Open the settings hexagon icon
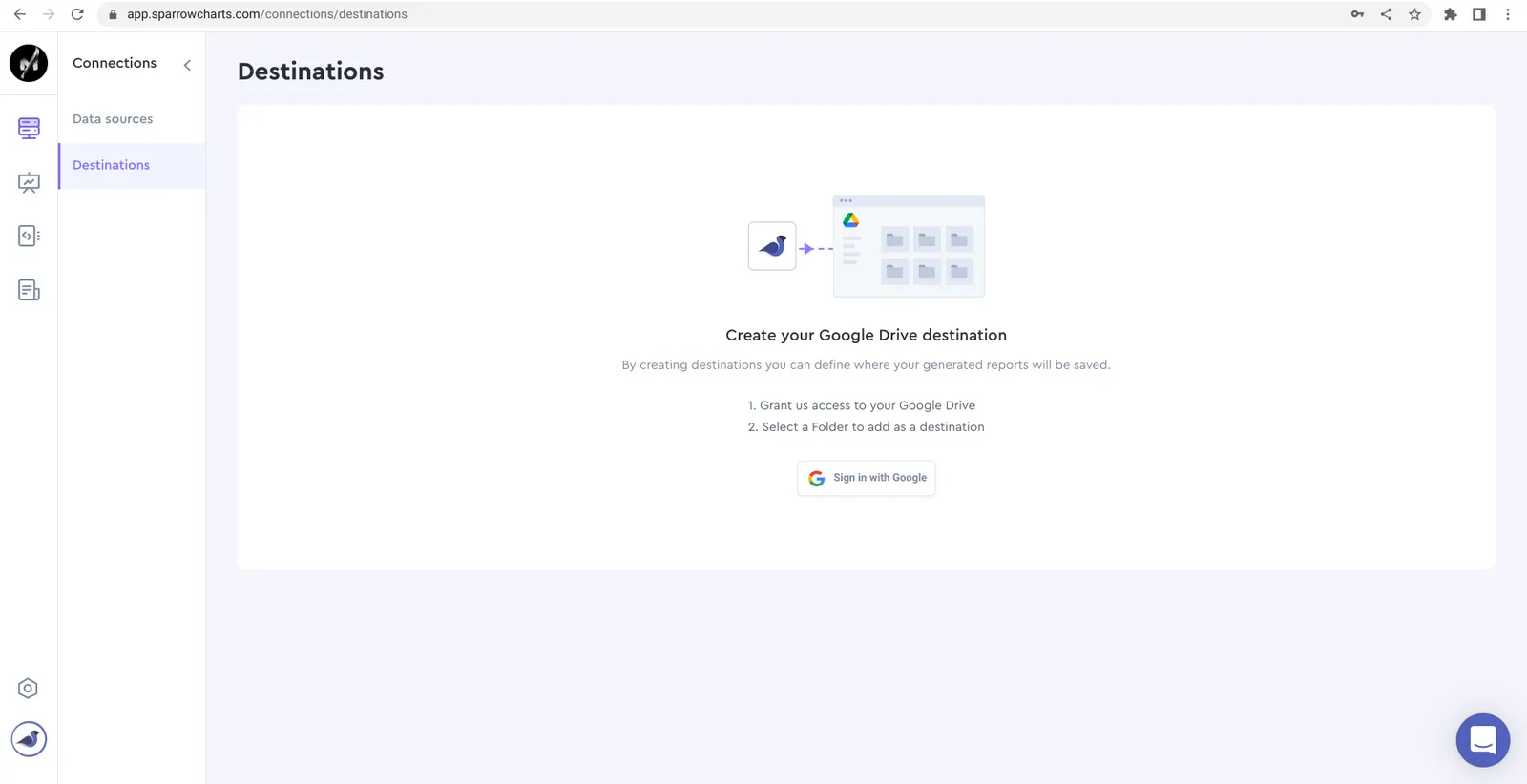Image resolution: width=1527 pixels, height=784 pixels. [28, 689]
